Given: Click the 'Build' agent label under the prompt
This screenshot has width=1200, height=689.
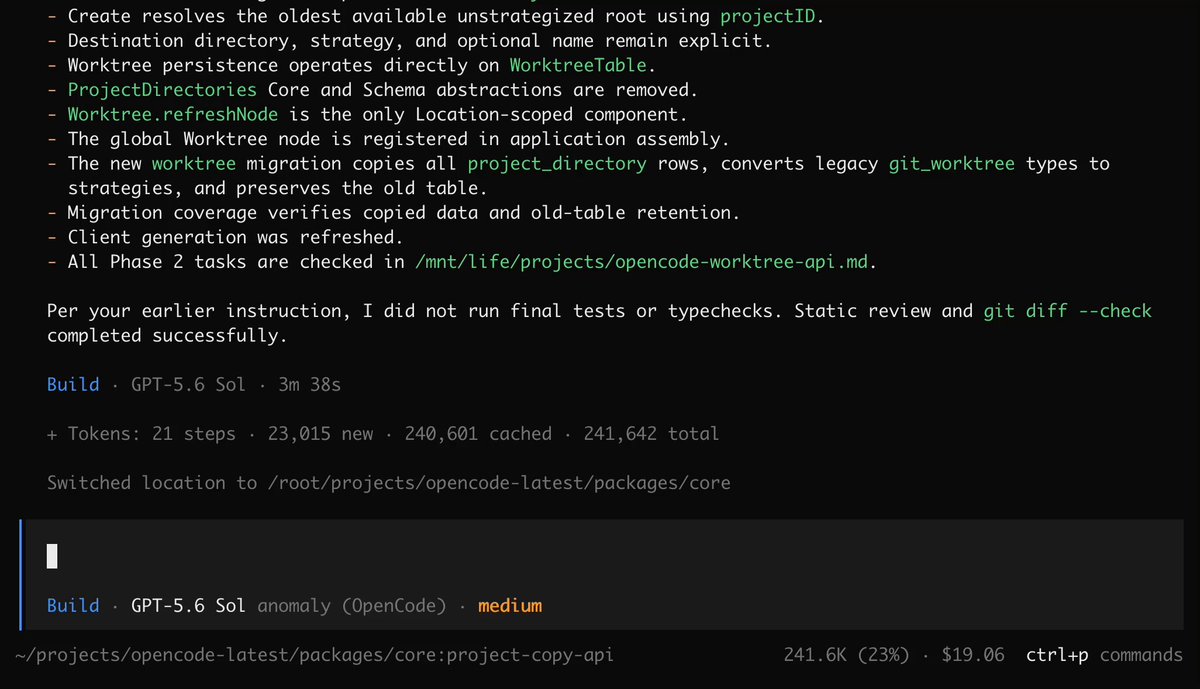Looking at the screenshot, I should [73, 605].
